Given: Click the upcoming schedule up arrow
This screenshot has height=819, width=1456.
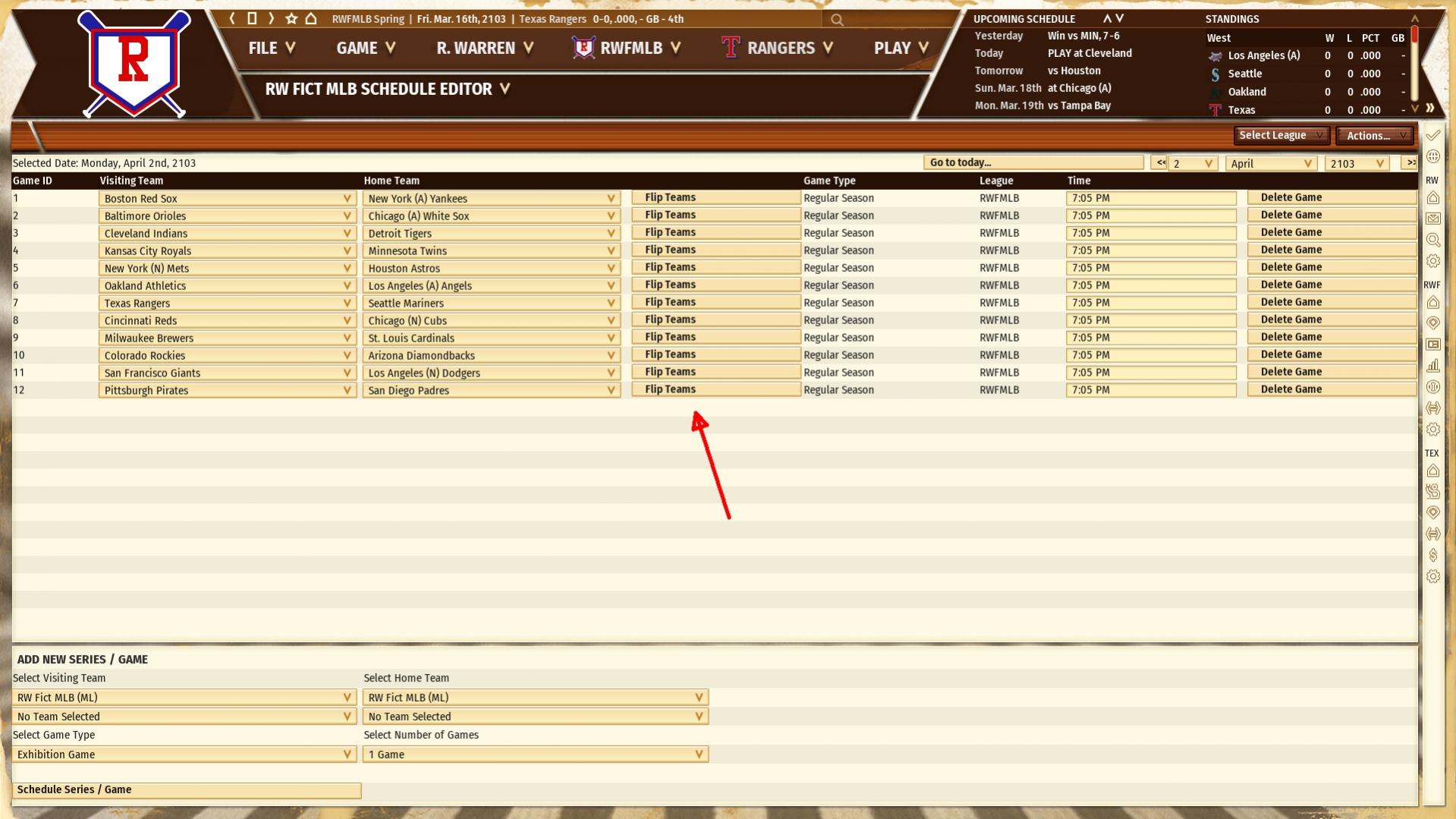Looking at the screenshot, I should 1107,18.
